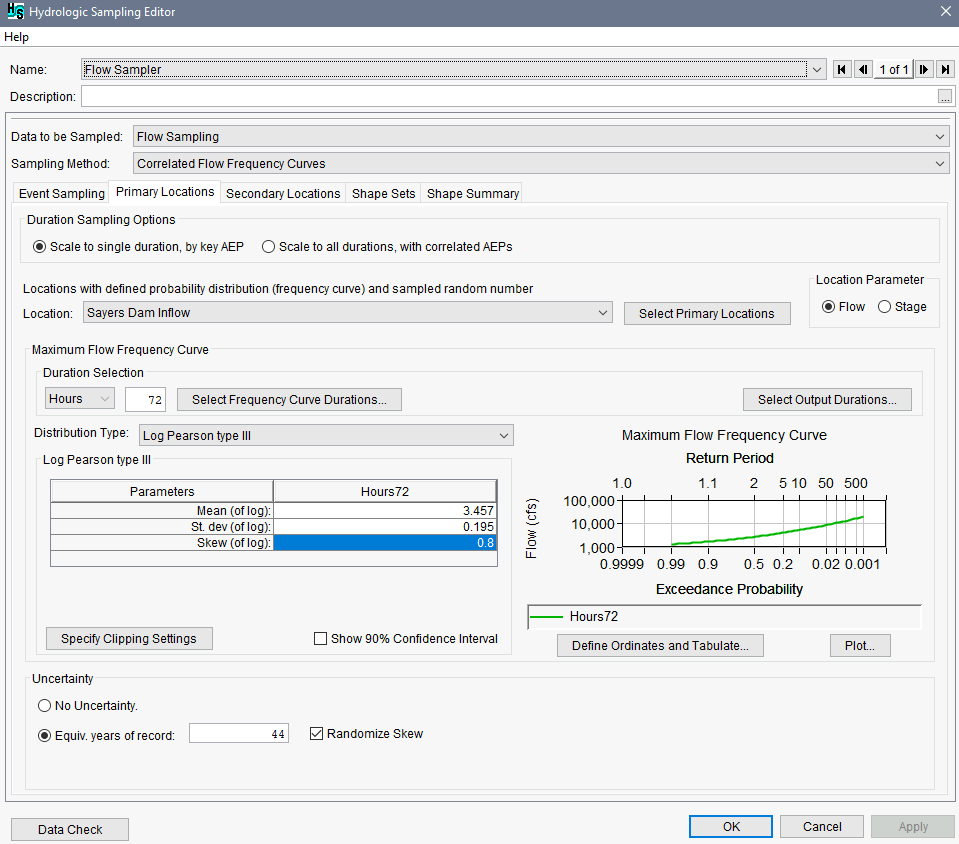Click Equiv. years of record field showing 44
Viewport: 959px width, 844px height.
coord(239,733)
